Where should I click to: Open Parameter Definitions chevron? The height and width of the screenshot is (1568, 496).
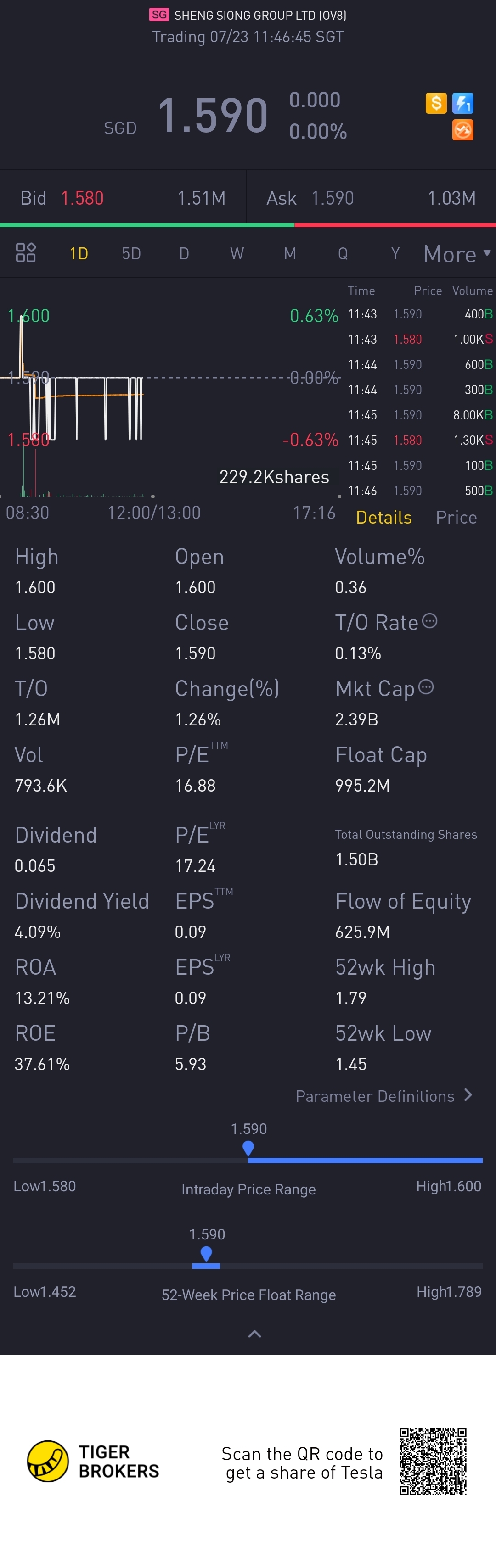click(x=468, y=1095)
